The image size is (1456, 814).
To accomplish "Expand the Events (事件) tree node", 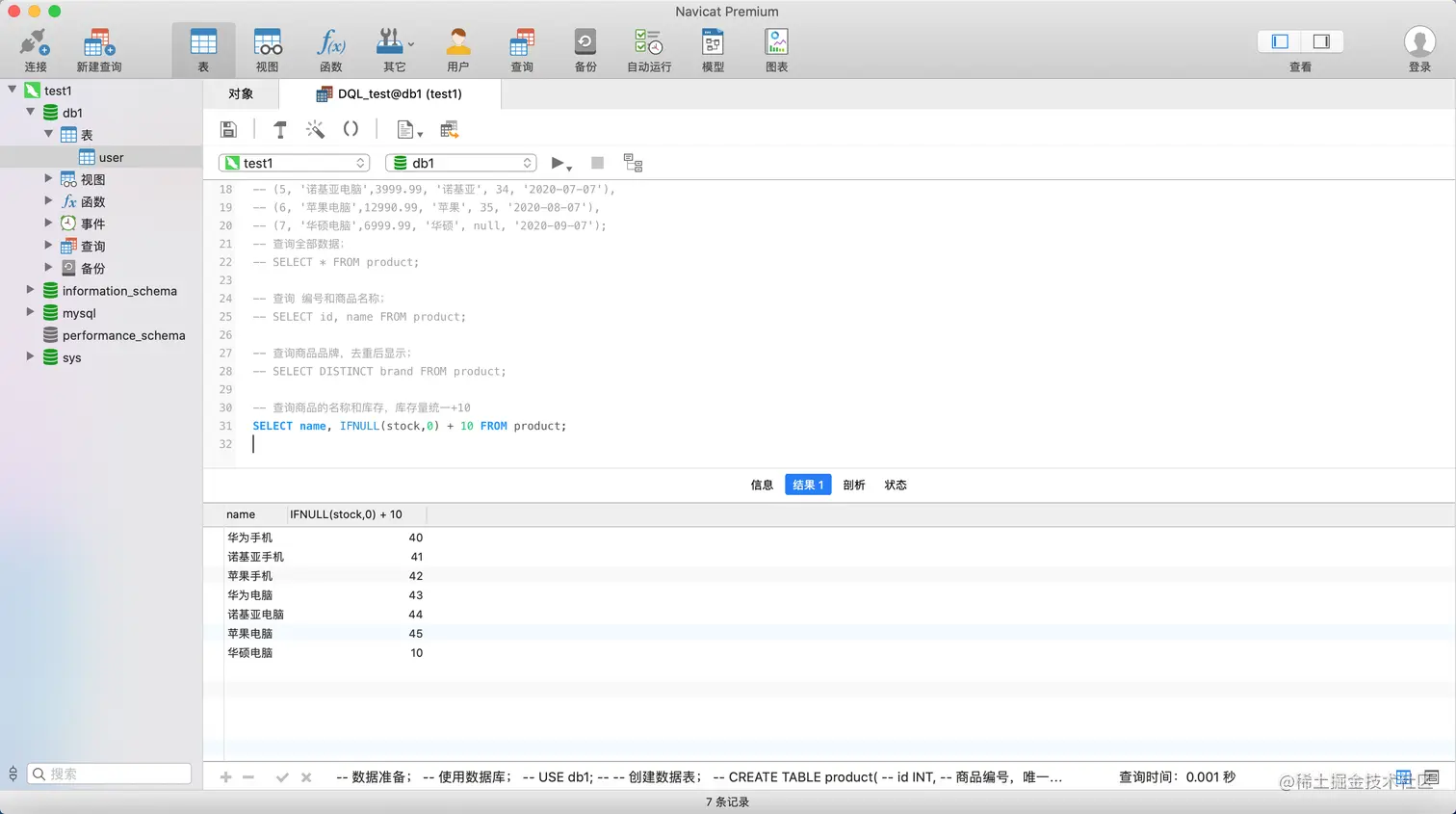I will (49, 223).
